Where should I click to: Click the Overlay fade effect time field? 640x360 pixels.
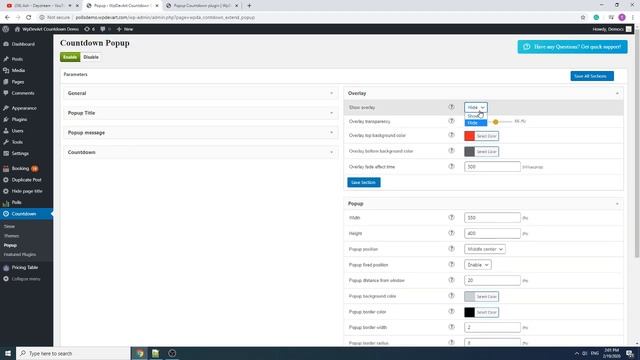[492, 167]
